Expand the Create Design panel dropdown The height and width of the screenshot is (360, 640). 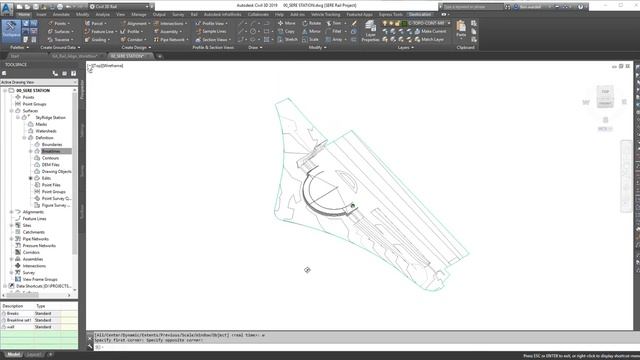136,48
